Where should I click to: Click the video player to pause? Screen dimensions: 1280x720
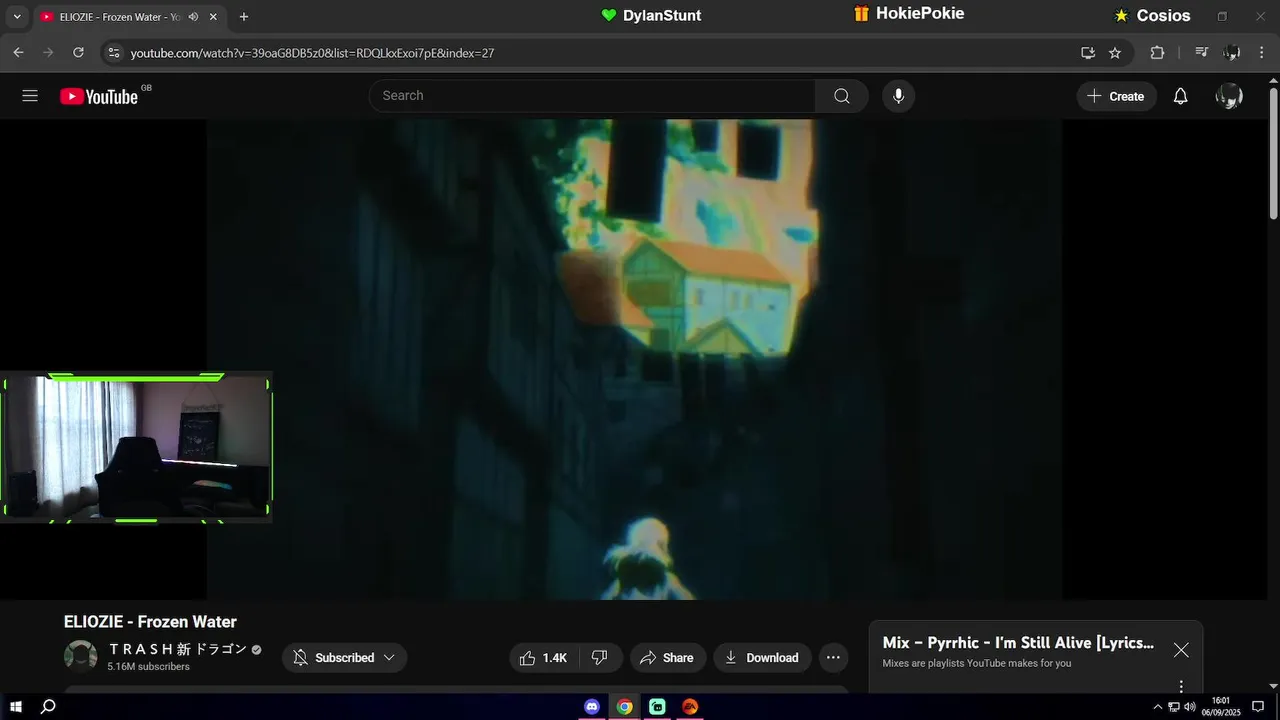click(x=634, y=360)
